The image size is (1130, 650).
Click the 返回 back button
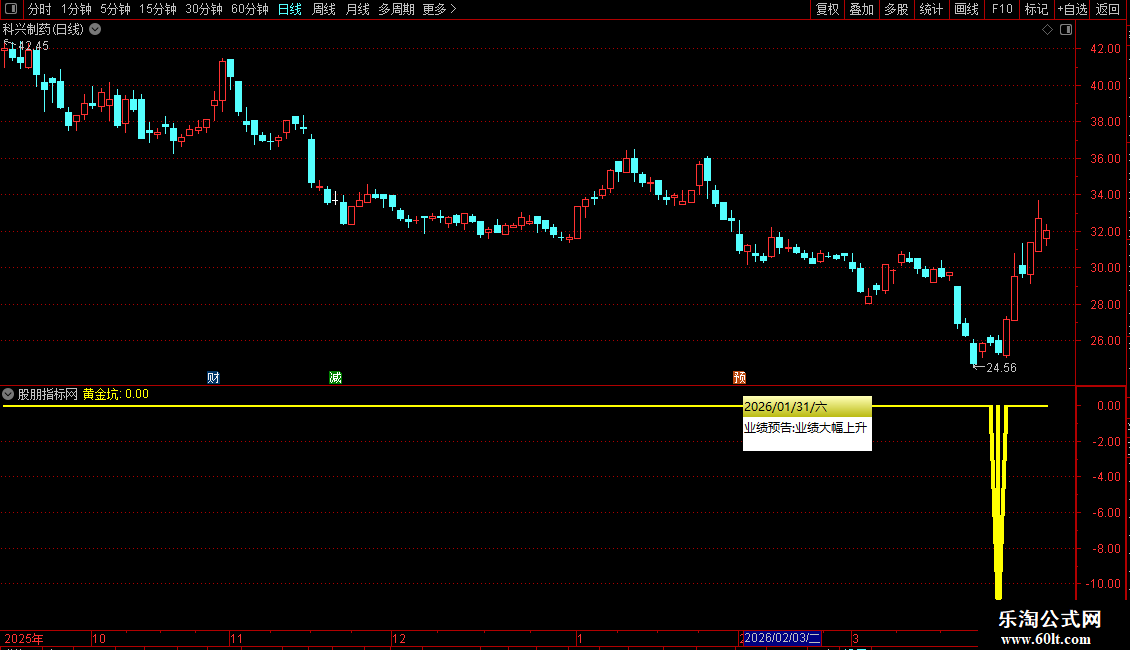click(1108, 9)
